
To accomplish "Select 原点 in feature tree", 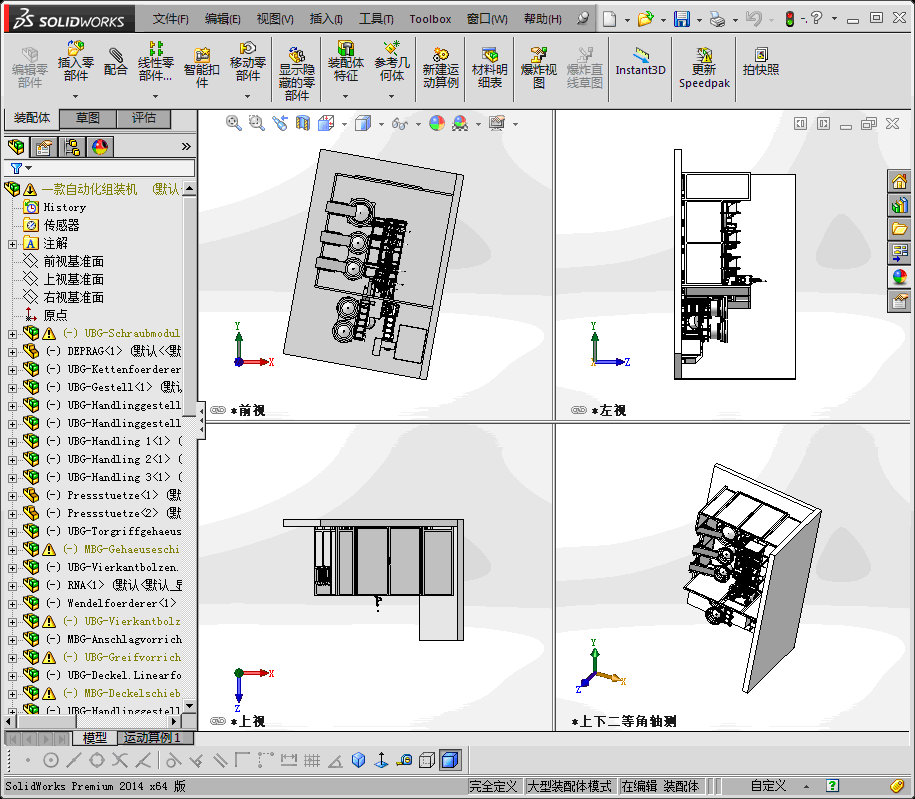I will (55, 315).
